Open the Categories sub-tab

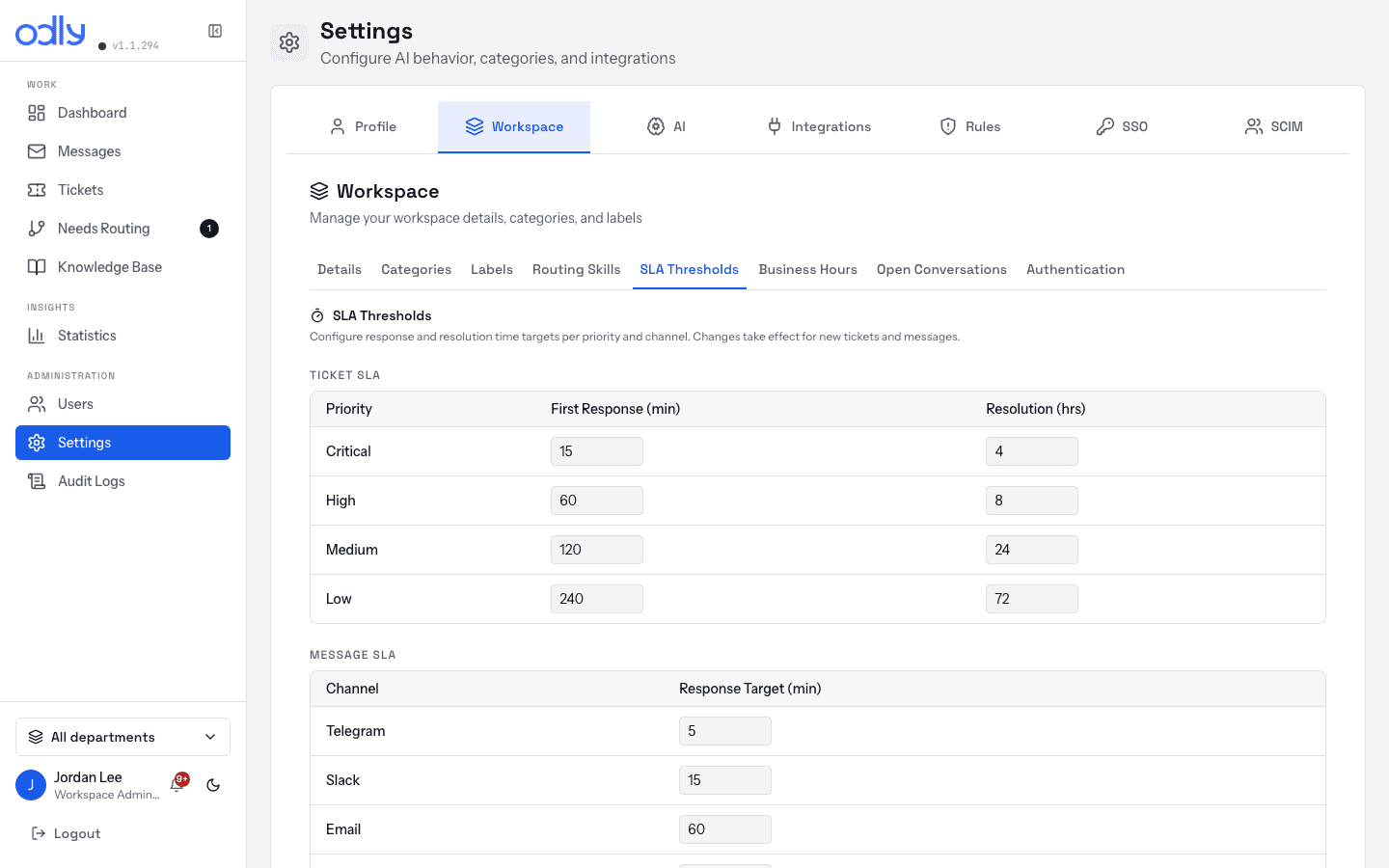(x=416, y=270)
